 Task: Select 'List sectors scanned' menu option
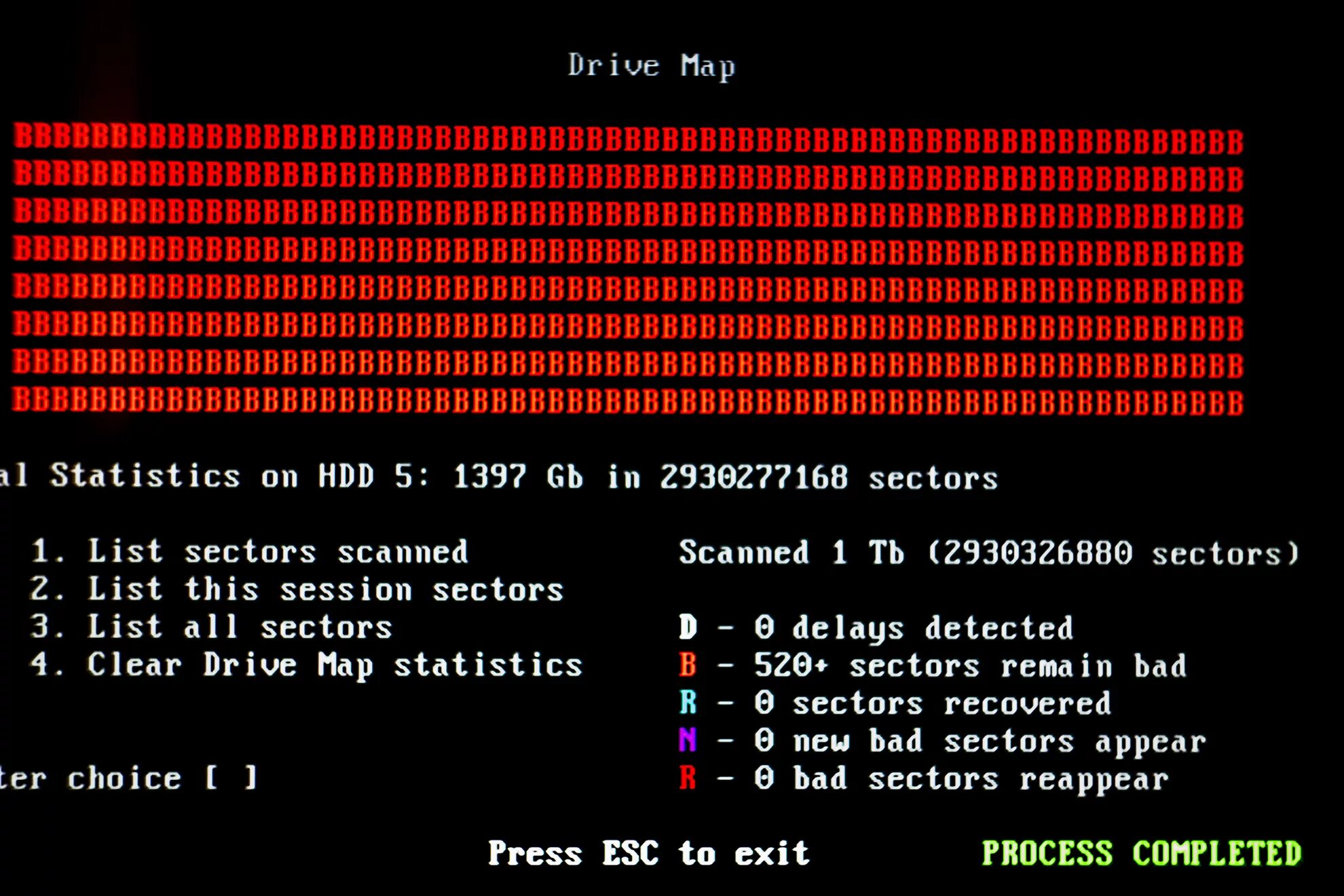click(278, 552)
